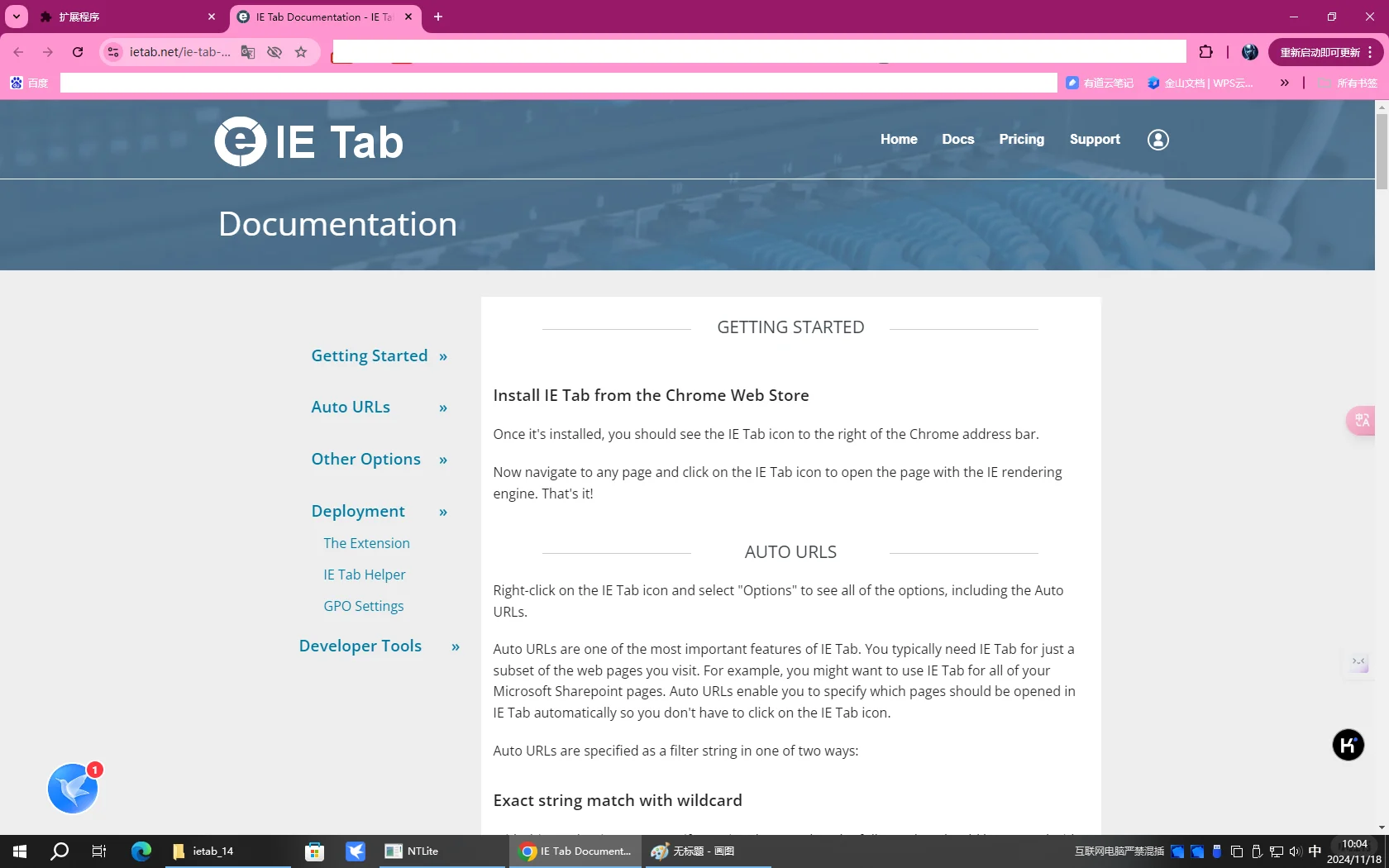Open Support in site navigation

[x=1095, y=139]
